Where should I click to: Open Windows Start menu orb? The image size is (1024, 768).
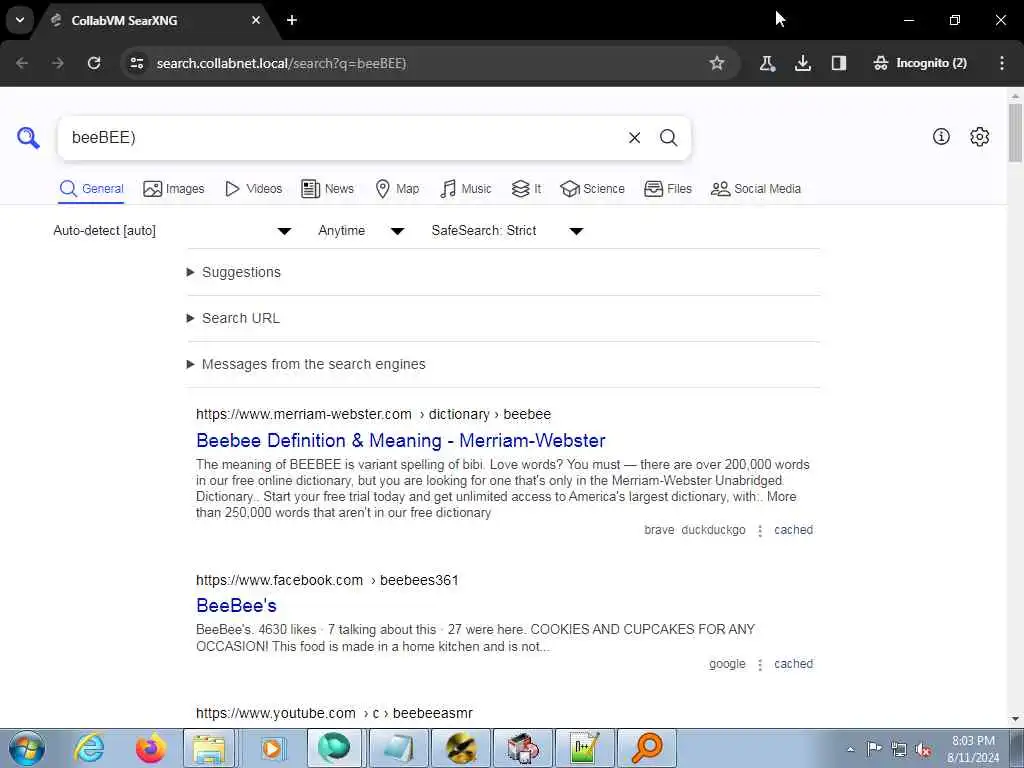pos(27,748)
